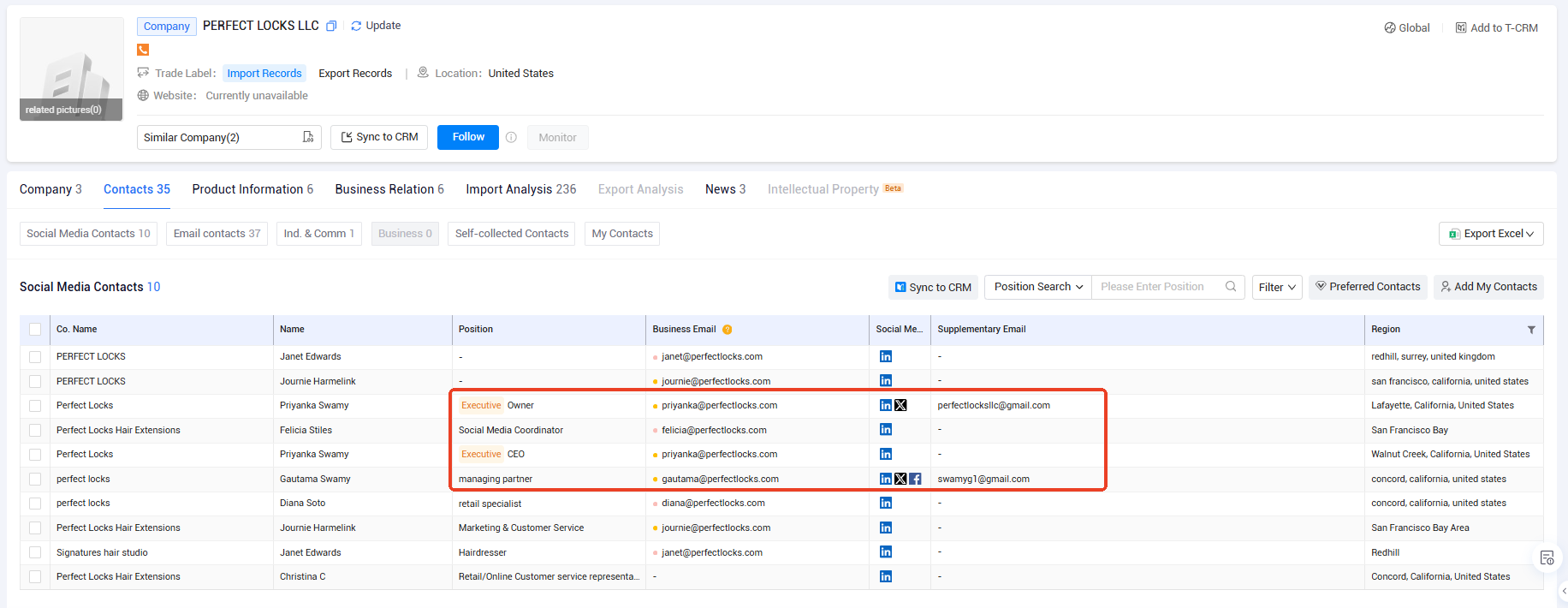Switch to the Import Analysis tab
1568x608 pixels.
coord(520,189)
